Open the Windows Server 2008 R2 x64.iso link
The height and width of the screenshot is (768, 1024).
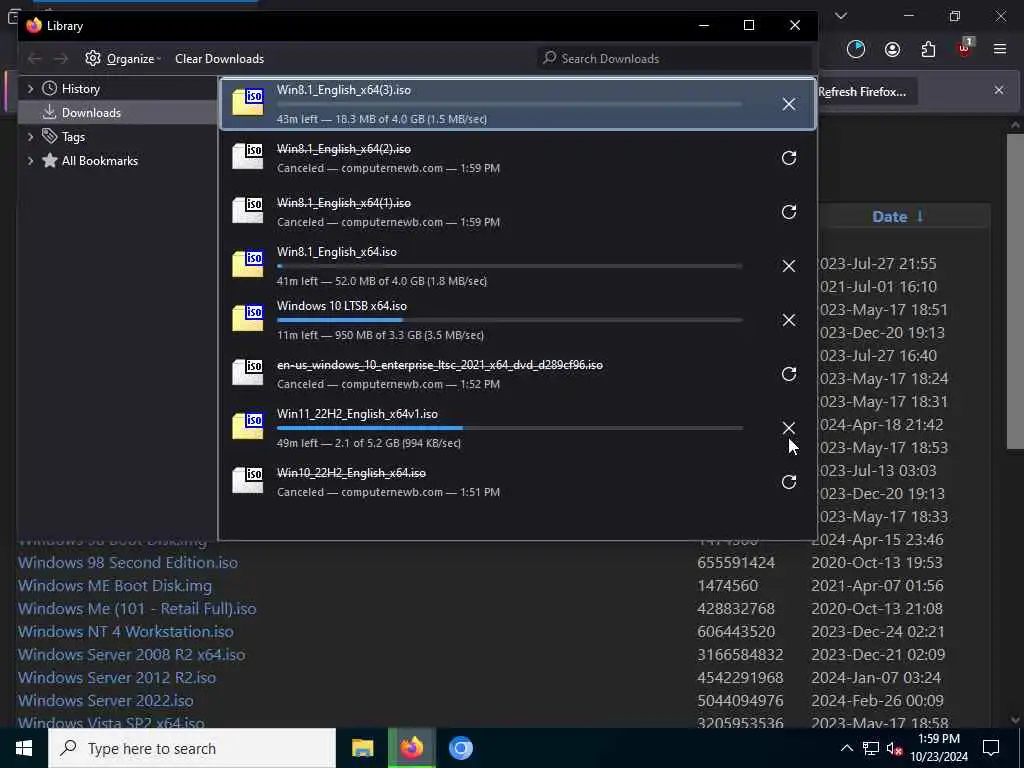(x=131, y=654)
